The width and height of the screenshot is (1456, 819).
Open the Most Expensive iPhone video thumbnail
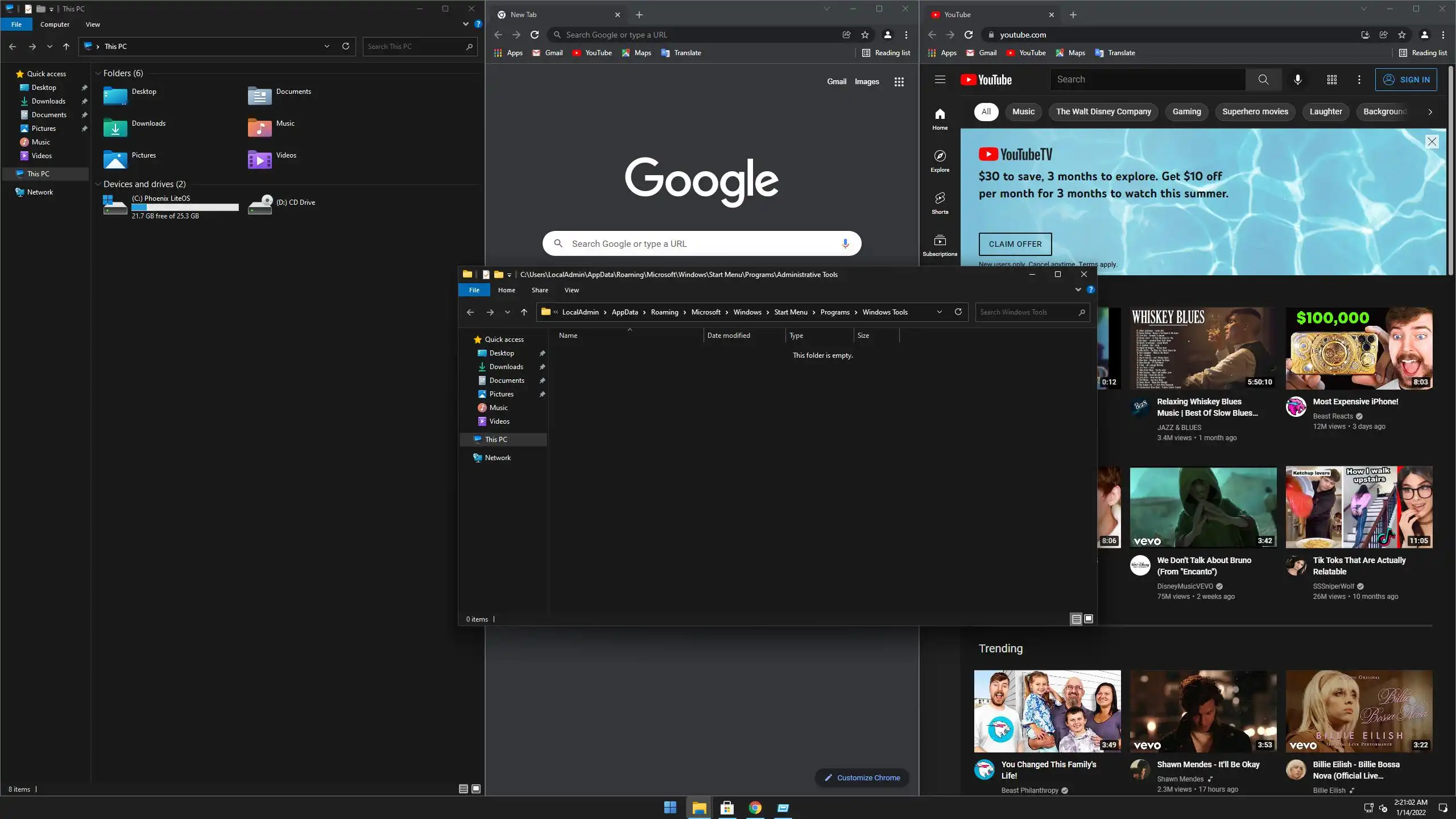1359,348
